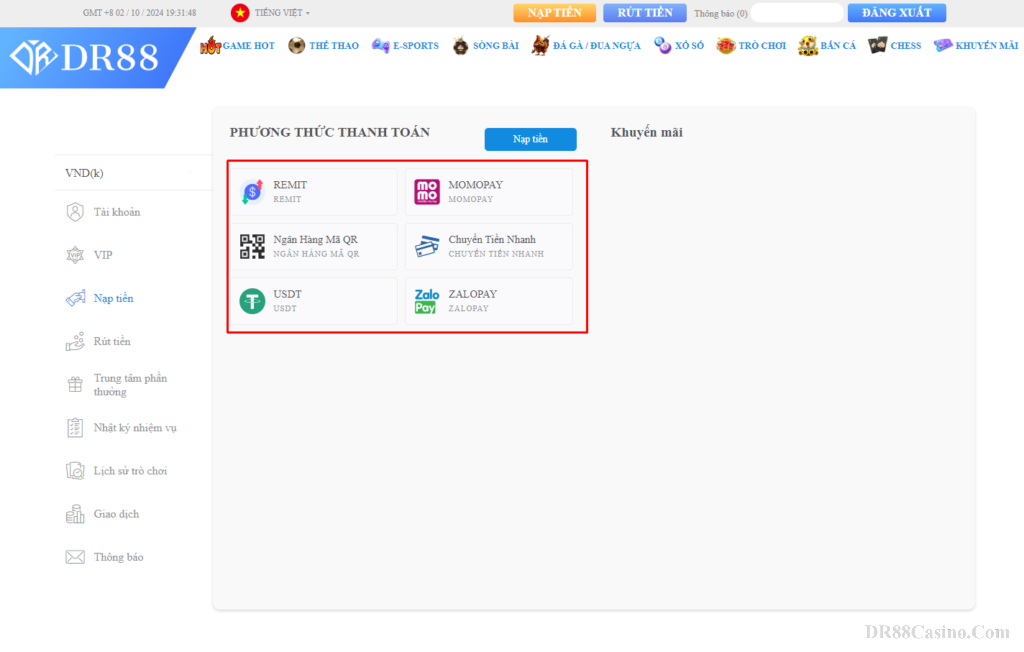The height and width of the screenshot is (652, 1024).
Task: Open Tài khoản in sidebar
Action: (x=117, y=212)
